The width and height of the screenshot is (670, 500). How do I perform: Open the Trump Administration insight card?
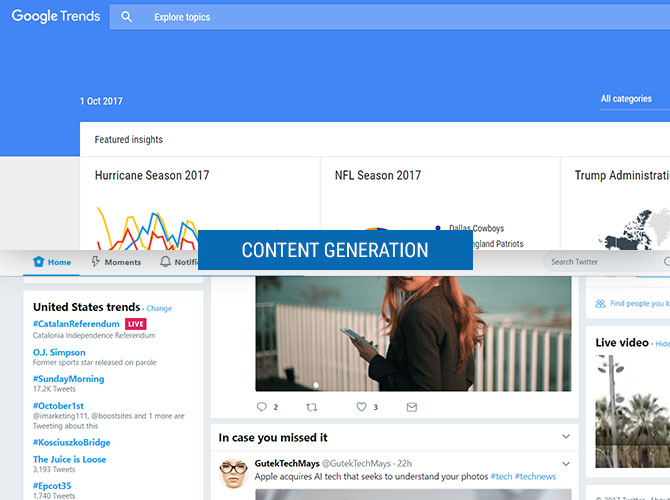point(615,203)
